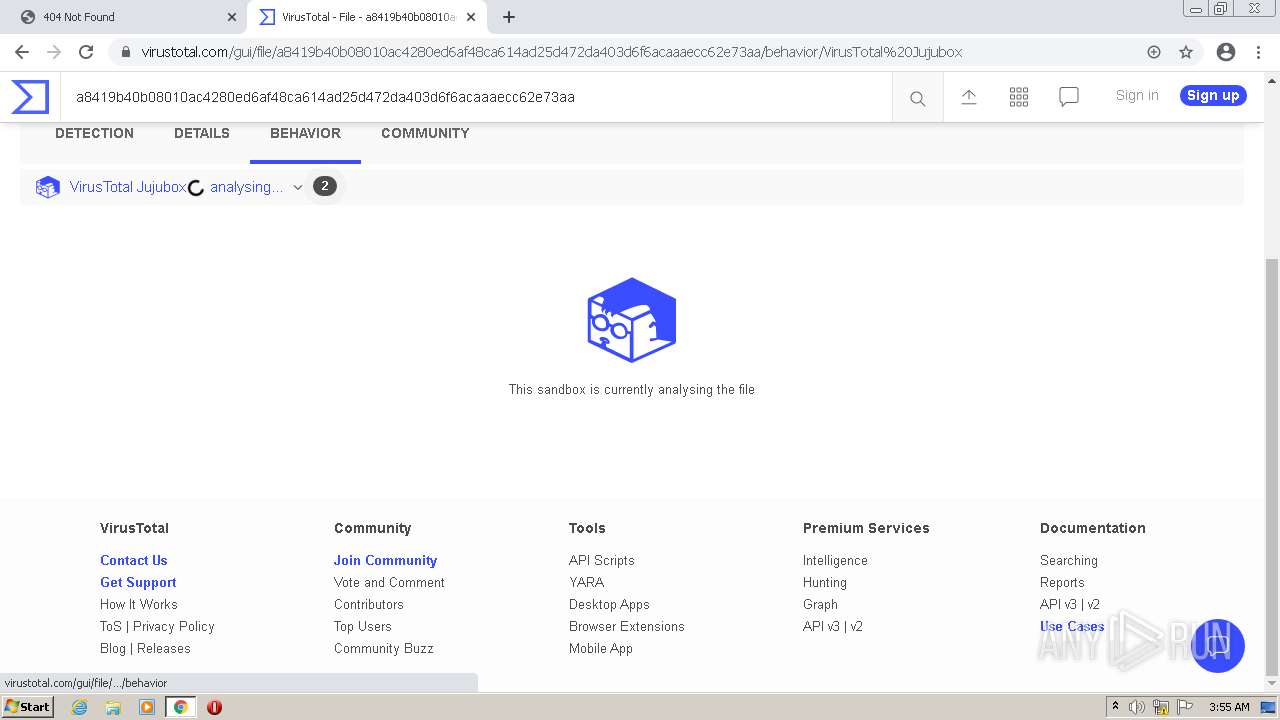Click the action center flag icon

coord(1185,707)
